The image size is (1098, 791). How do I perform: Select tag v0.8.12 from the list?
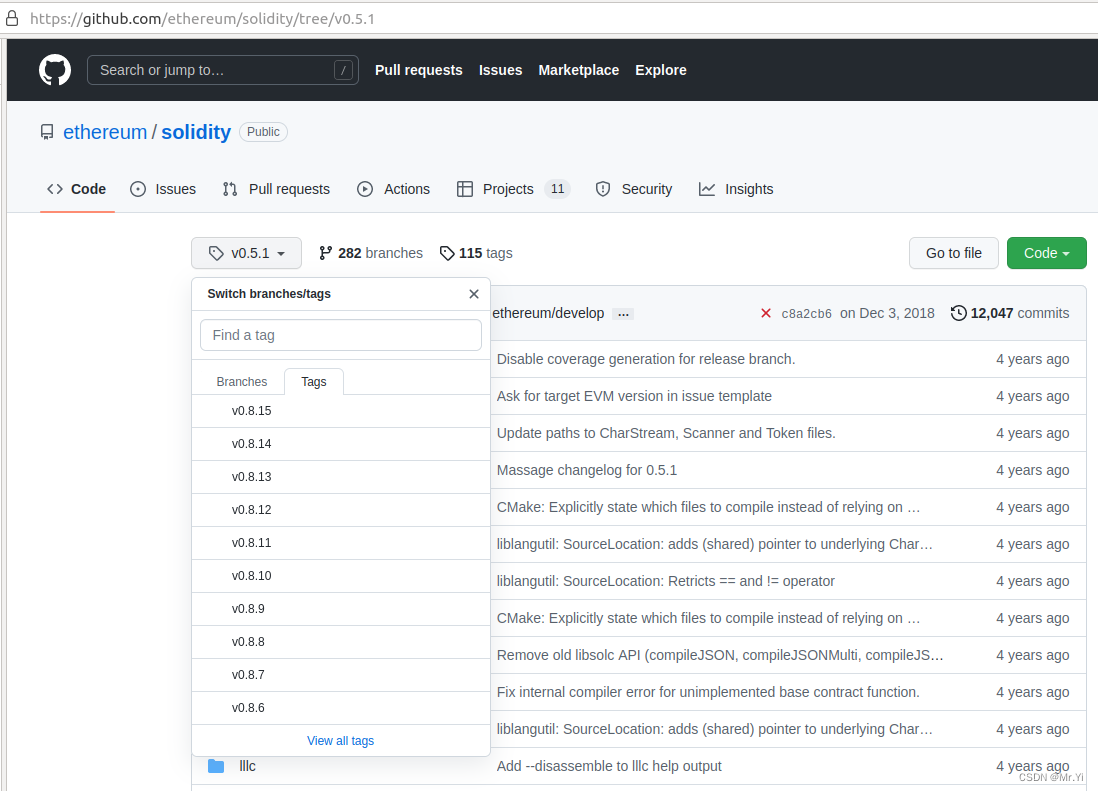tap(341, 510)
